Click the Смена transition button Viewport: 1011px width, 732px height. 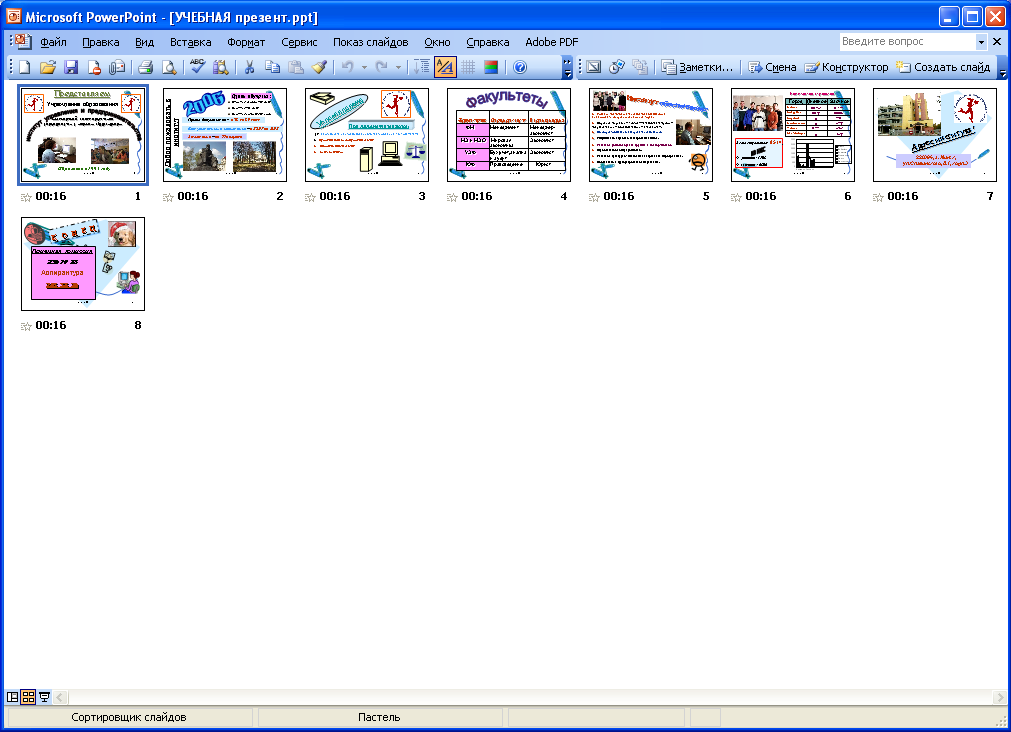(x=772, y=67)
